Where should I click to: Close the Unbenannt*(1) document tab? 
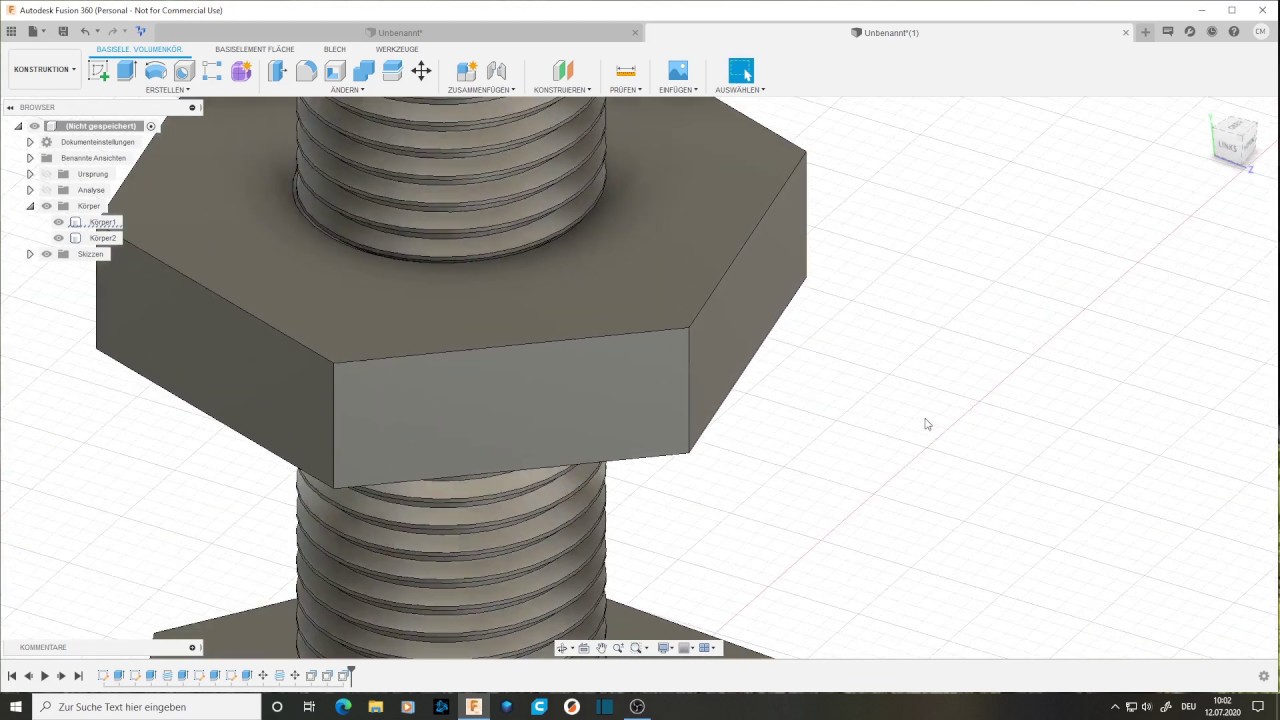click(x=1125, y=33)
